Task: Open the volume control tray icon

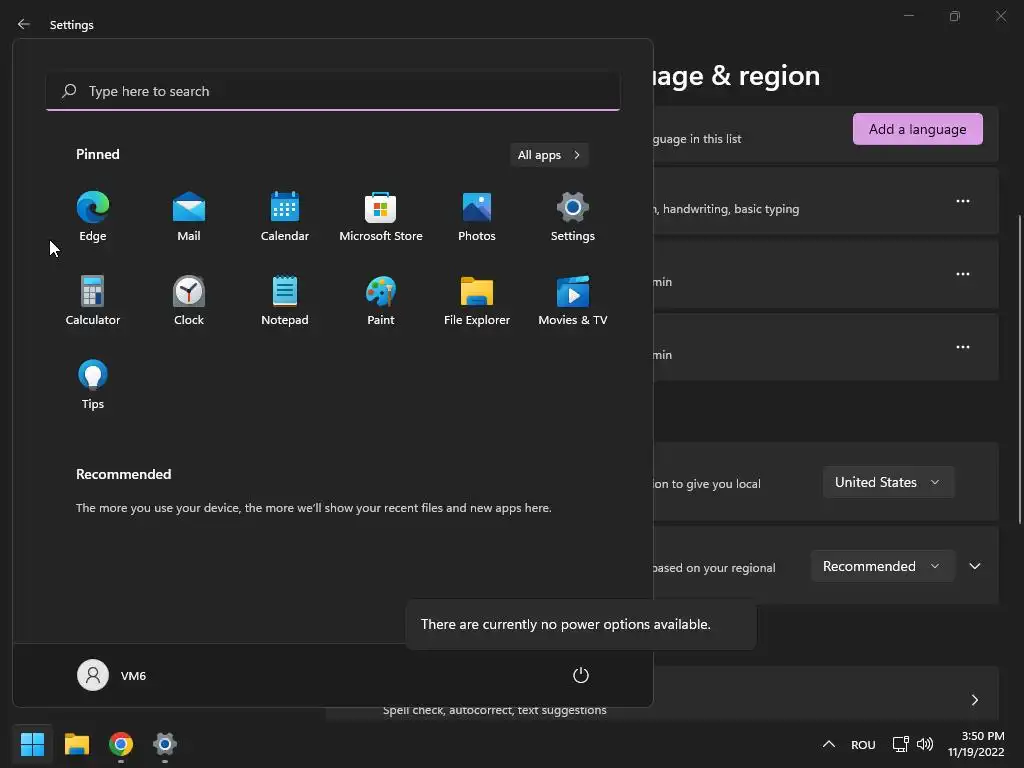Action: (x=925, y=744)
